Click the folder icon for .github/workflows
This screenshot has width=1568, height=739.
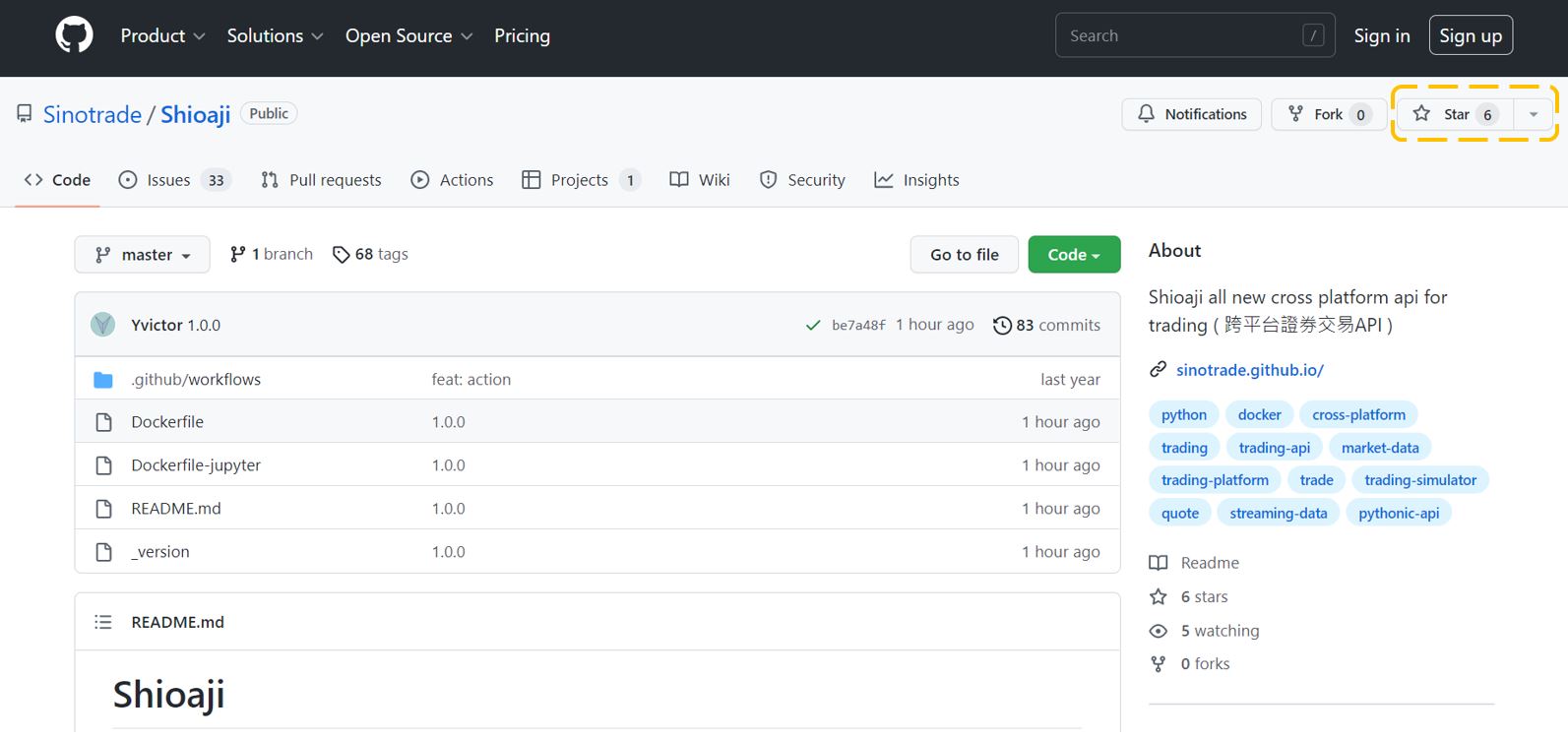pos(103,380)
